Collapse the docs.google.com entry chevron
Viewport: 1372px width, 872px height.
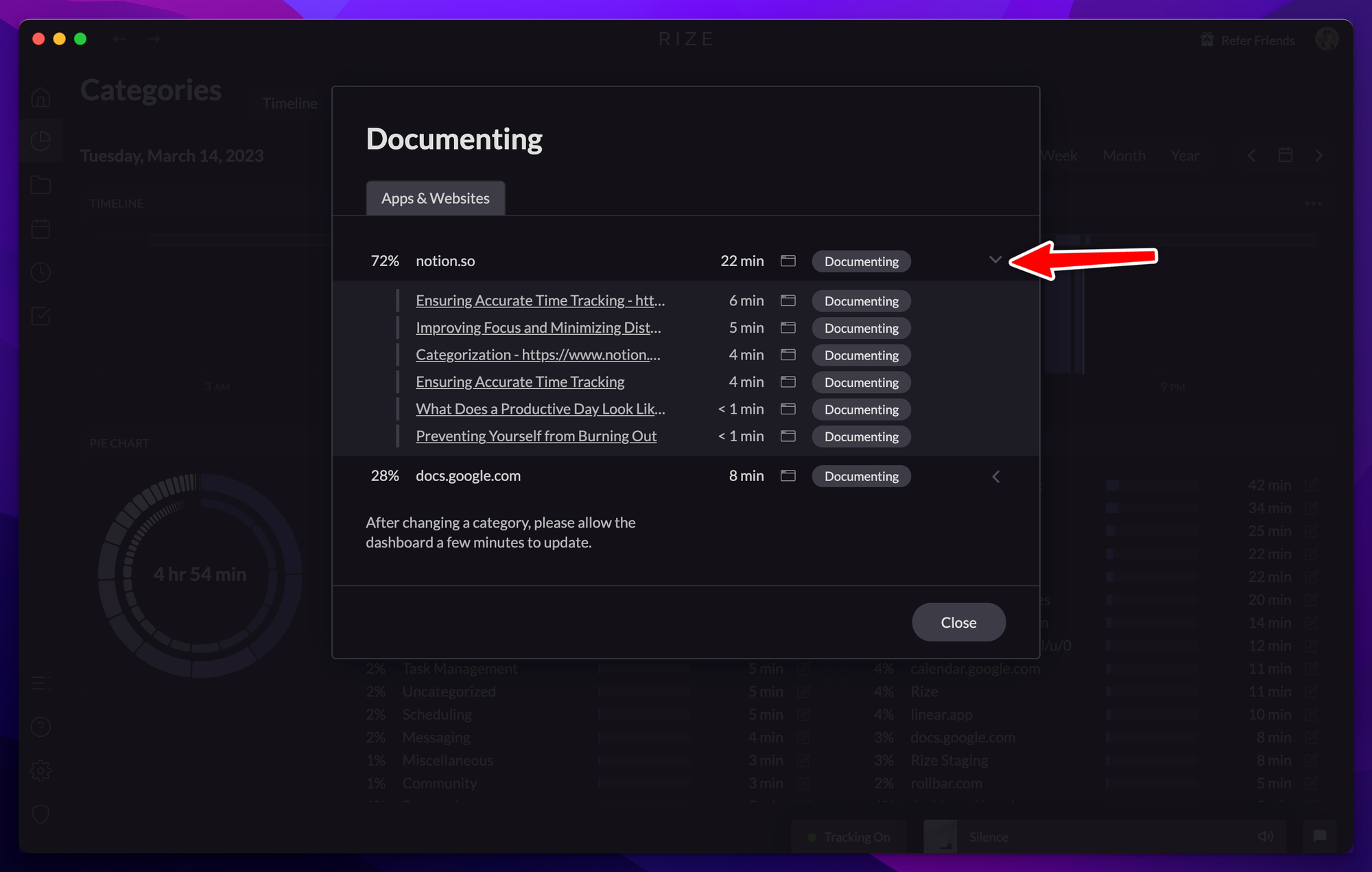(x=996, y=475)
